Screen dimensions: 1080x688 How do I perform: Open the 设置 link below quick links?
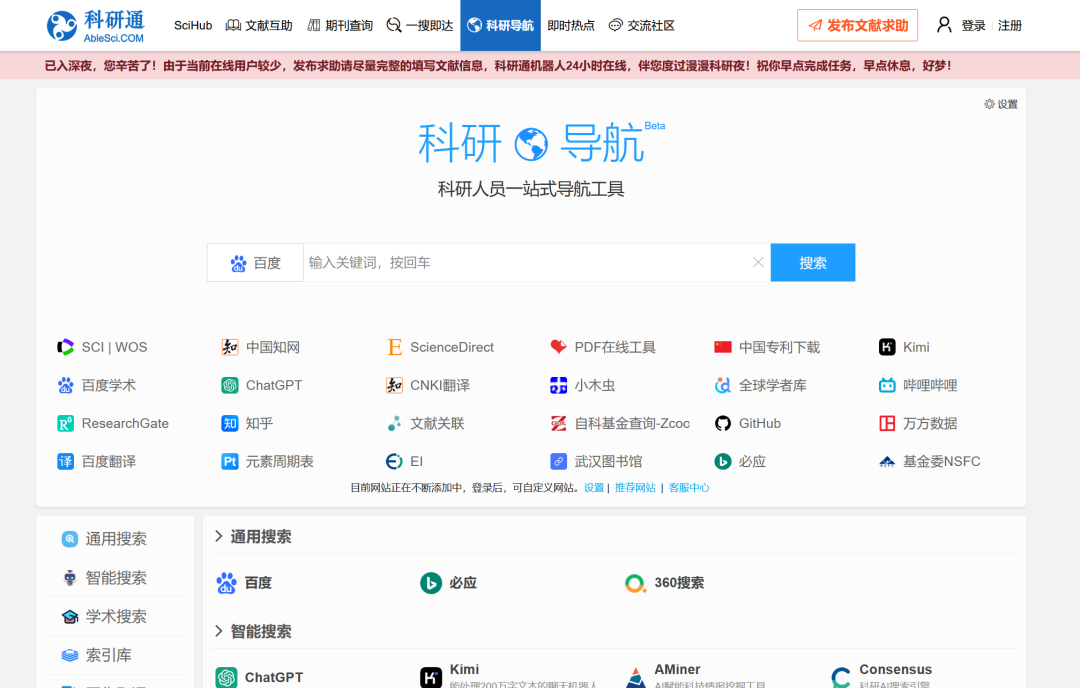(x=594, y=488)
